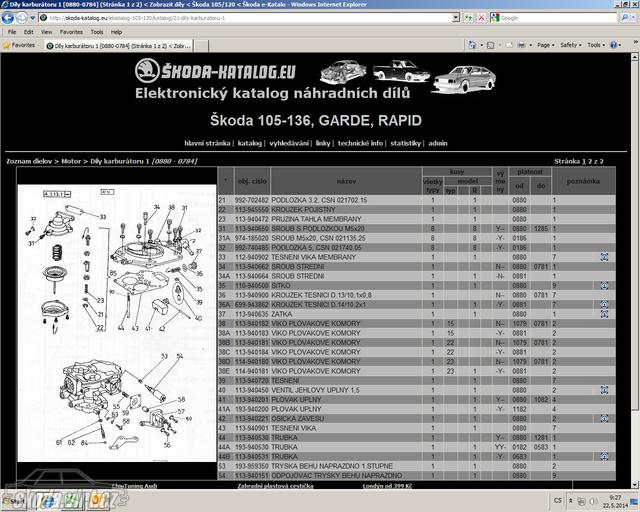Click the page scrollbar up arrow
The image size is (640, 512).
point(635,57)
